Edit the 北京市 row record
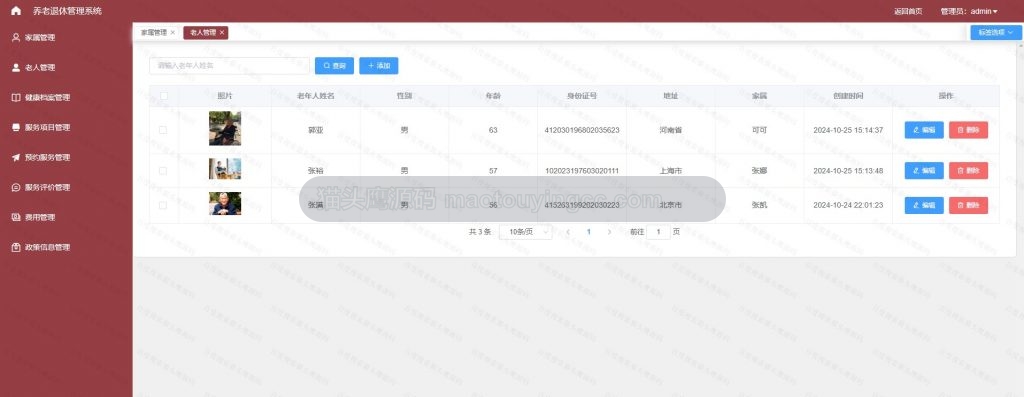Screen dimensions: 1024x397 (x=924, y=205)
